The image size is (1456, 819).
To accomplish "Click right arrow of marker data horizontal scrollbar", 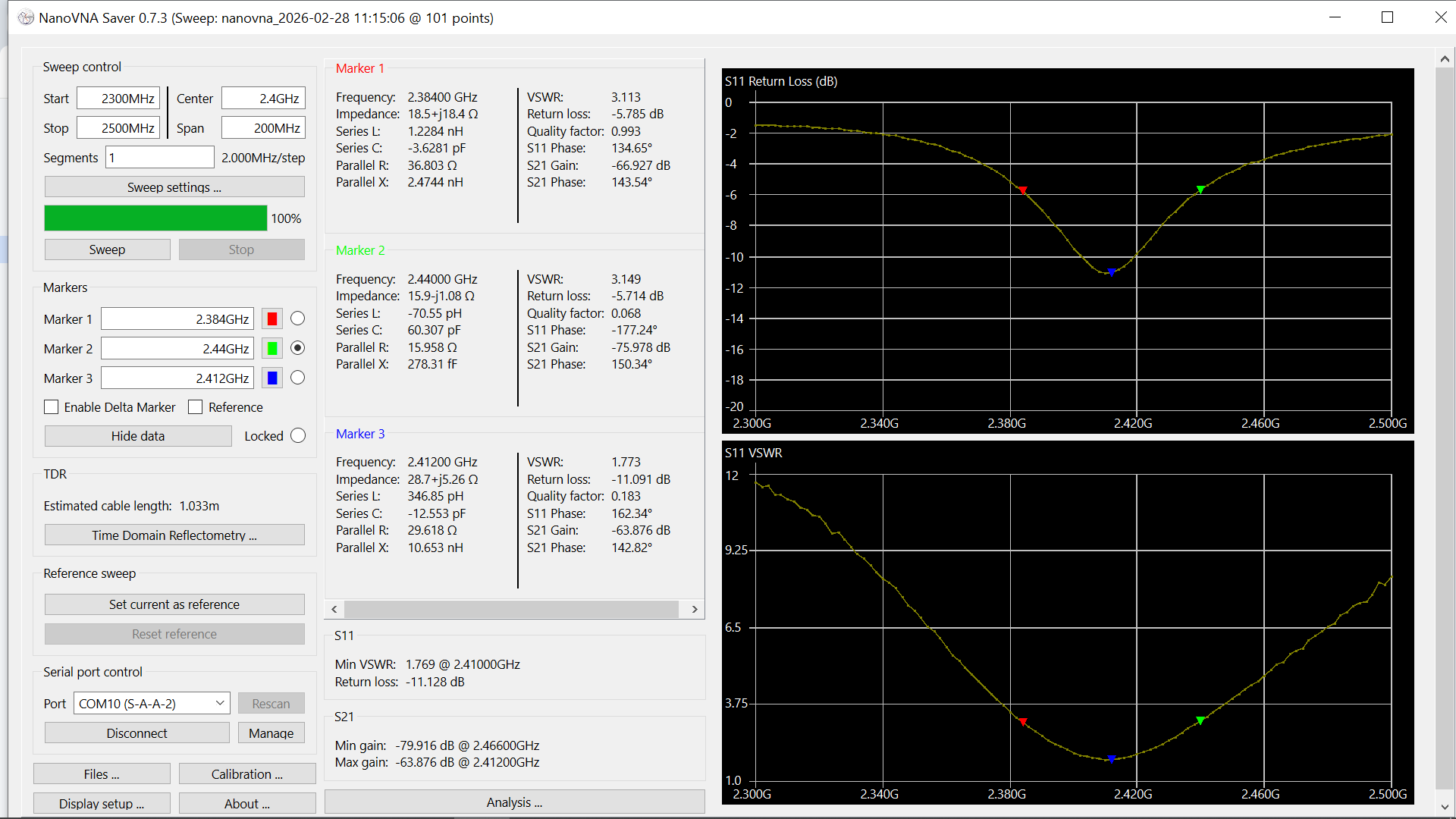I will tap(695, 610).
